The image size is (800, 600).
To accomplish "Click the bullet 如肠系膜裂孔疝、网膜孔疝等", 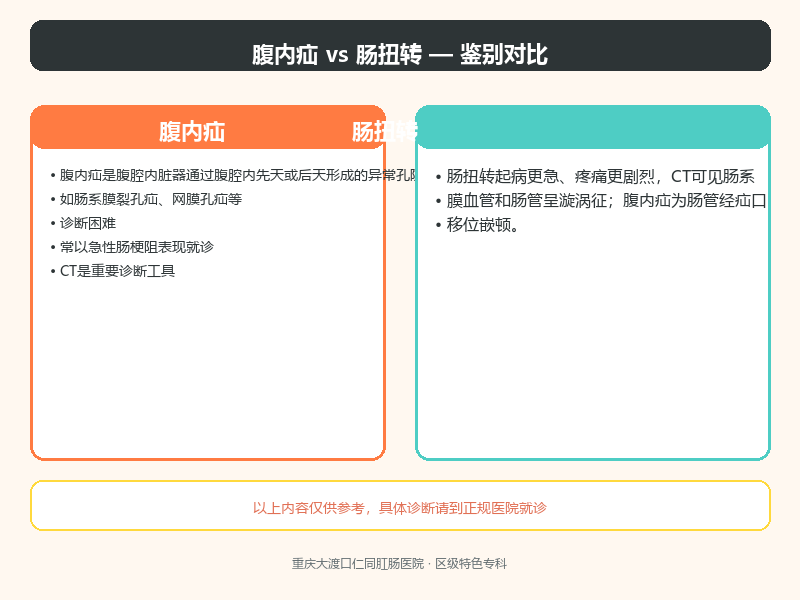I will click(x=146, y=199).
